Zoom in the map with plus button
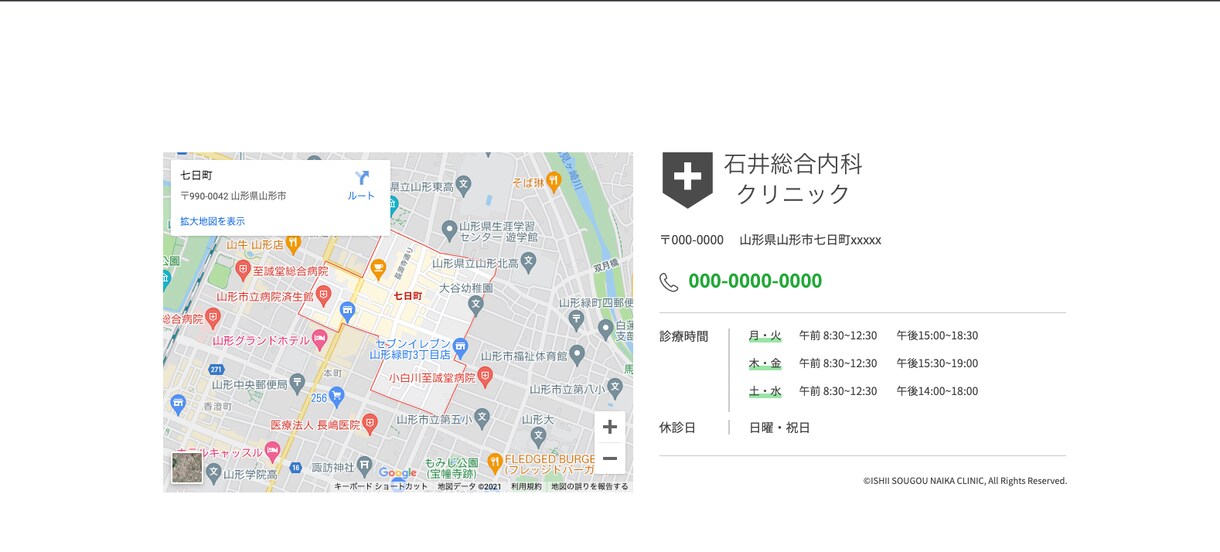 (610, 427)
